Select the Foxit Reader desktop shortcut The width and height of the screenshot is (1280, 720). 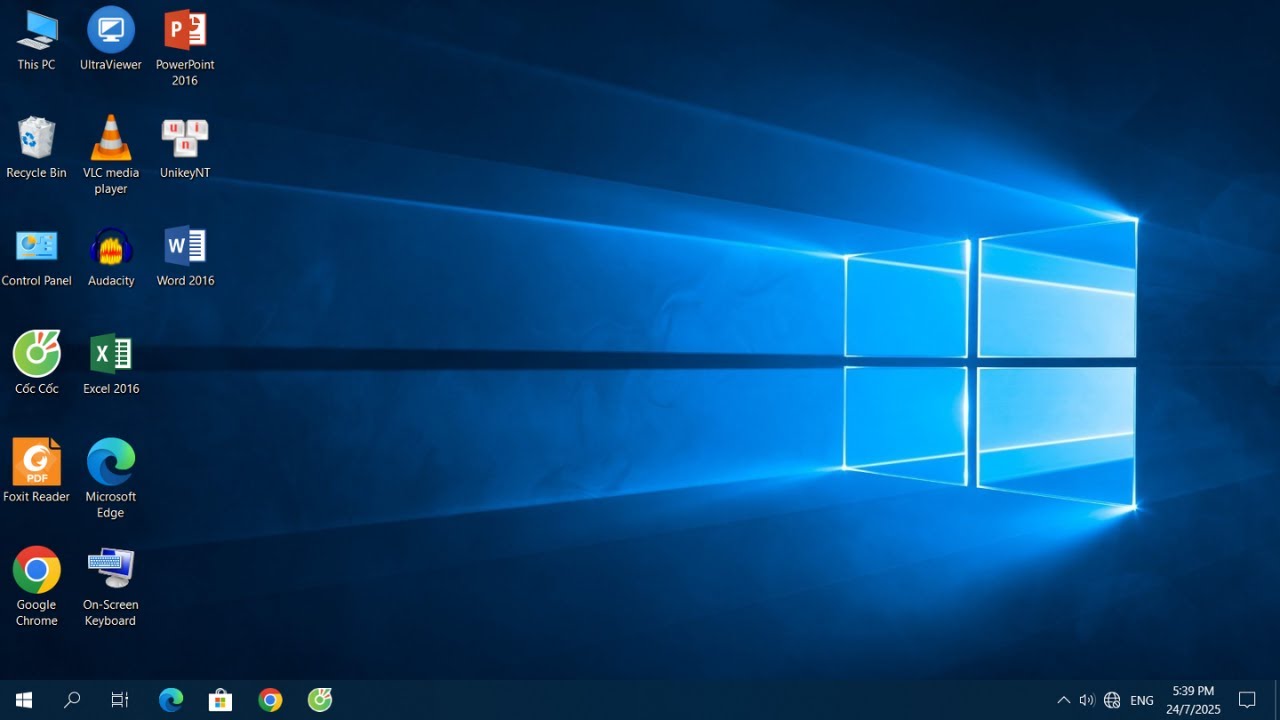37,472
